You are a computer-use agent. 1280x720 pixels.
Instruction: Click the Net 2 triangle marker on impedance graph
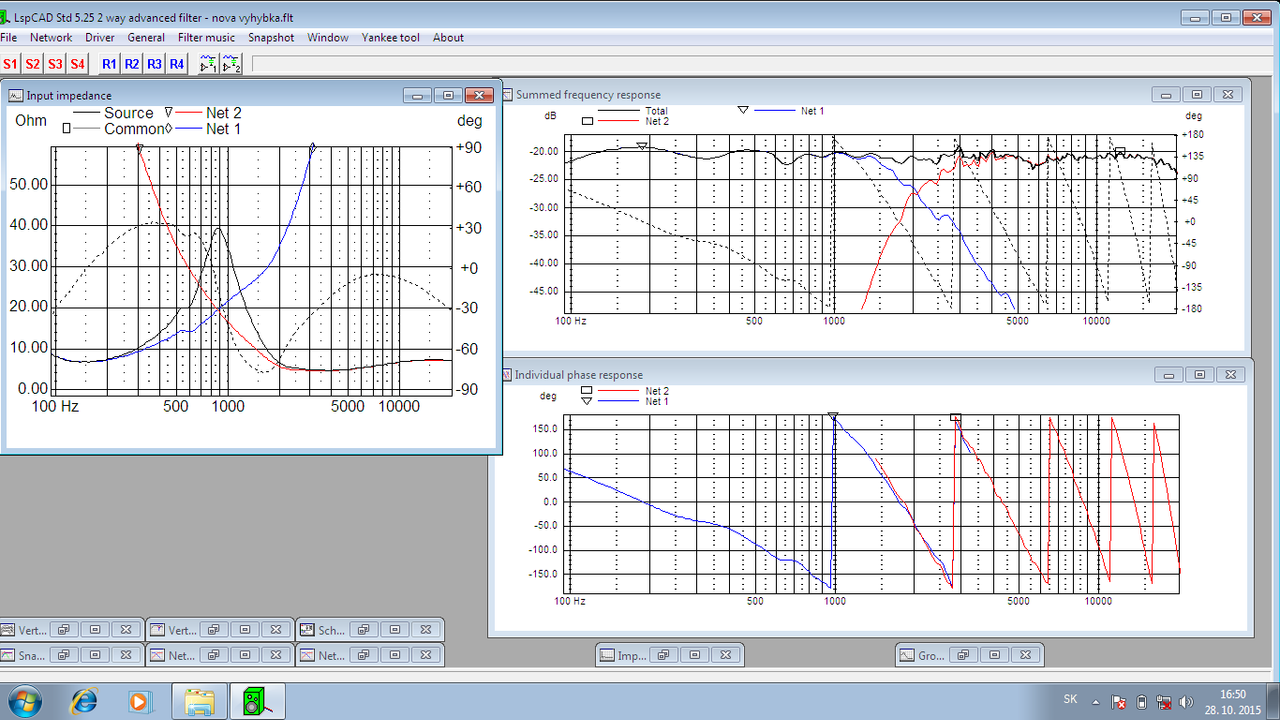coord(139,148)
